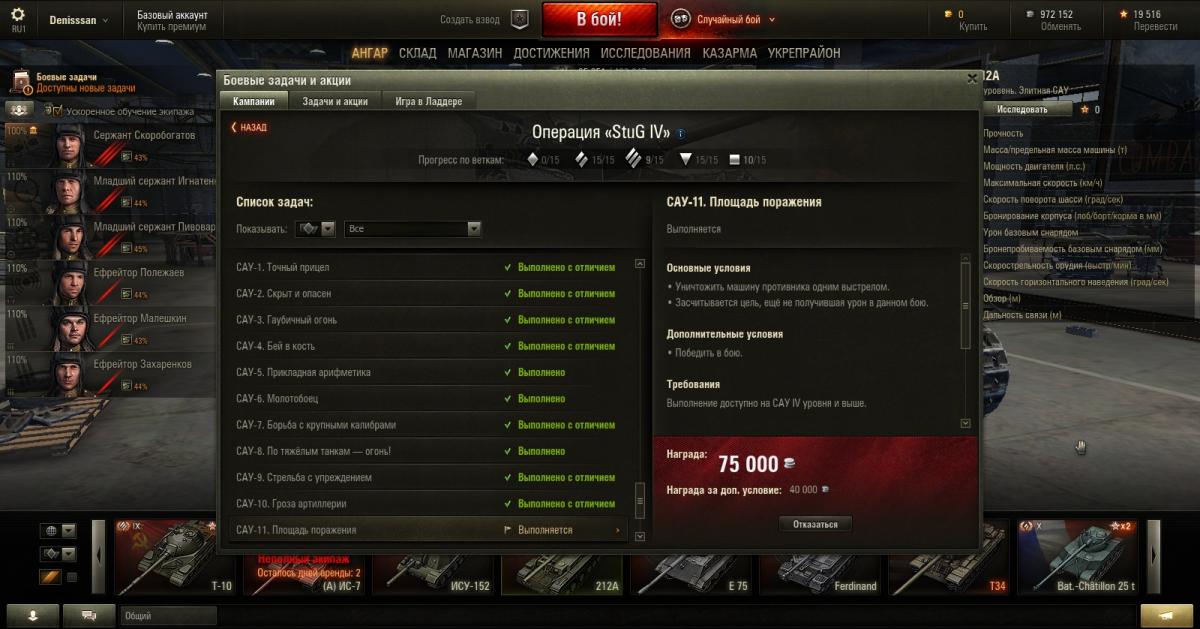Open the Все task filter dropdown

coord(413,229)
